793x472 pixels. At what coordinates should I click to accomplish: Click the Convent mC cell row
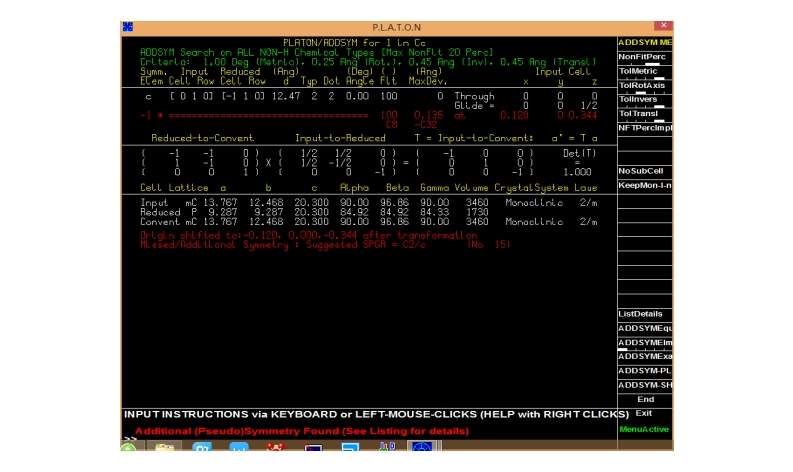368,222
